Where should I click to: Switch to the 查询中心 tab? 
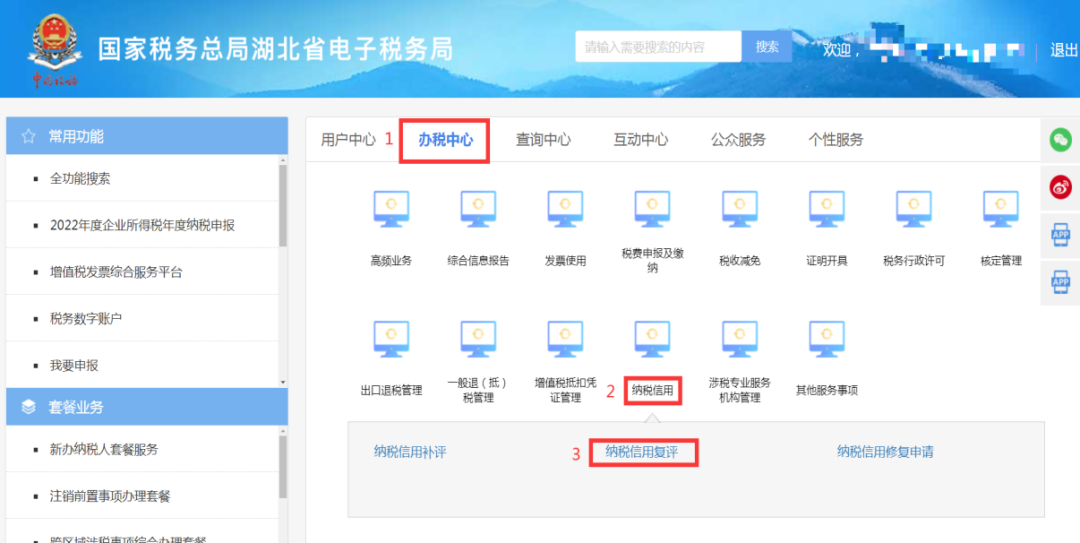click(543, 140)
